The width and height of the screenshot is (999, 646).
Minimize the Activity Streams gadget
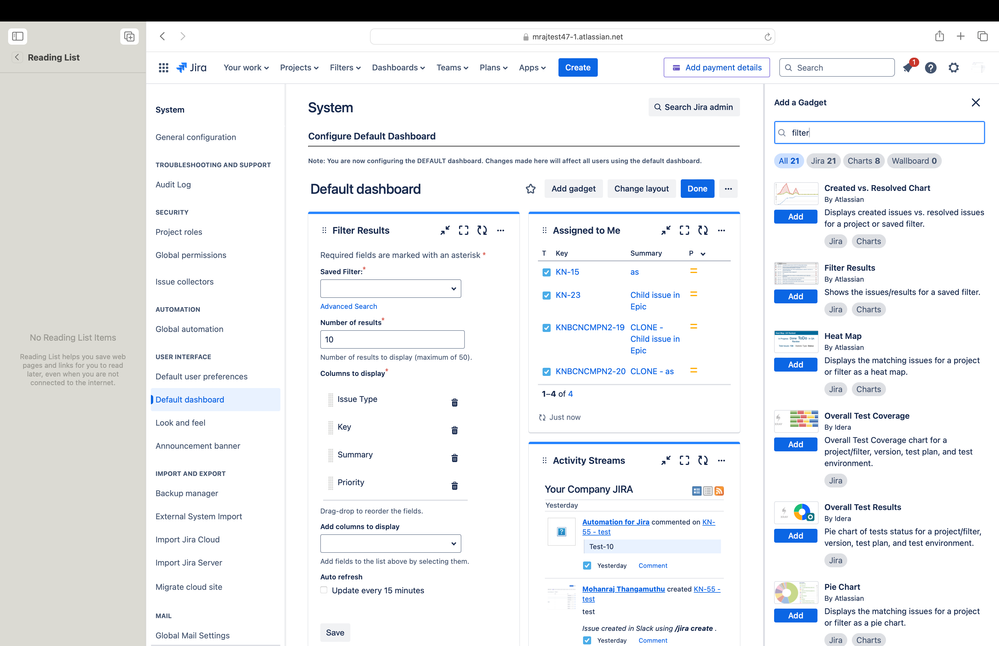click(x=666, y=461)
